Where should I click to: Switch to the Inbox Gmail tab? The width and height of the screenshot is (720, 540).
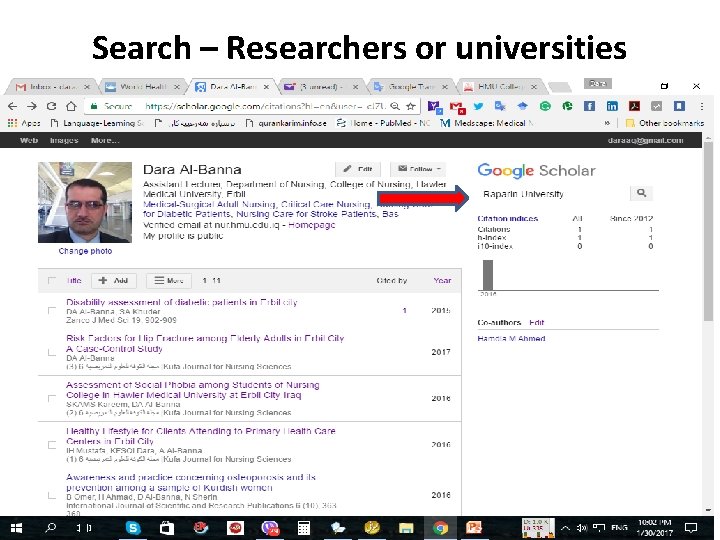(x=51, y=86)
